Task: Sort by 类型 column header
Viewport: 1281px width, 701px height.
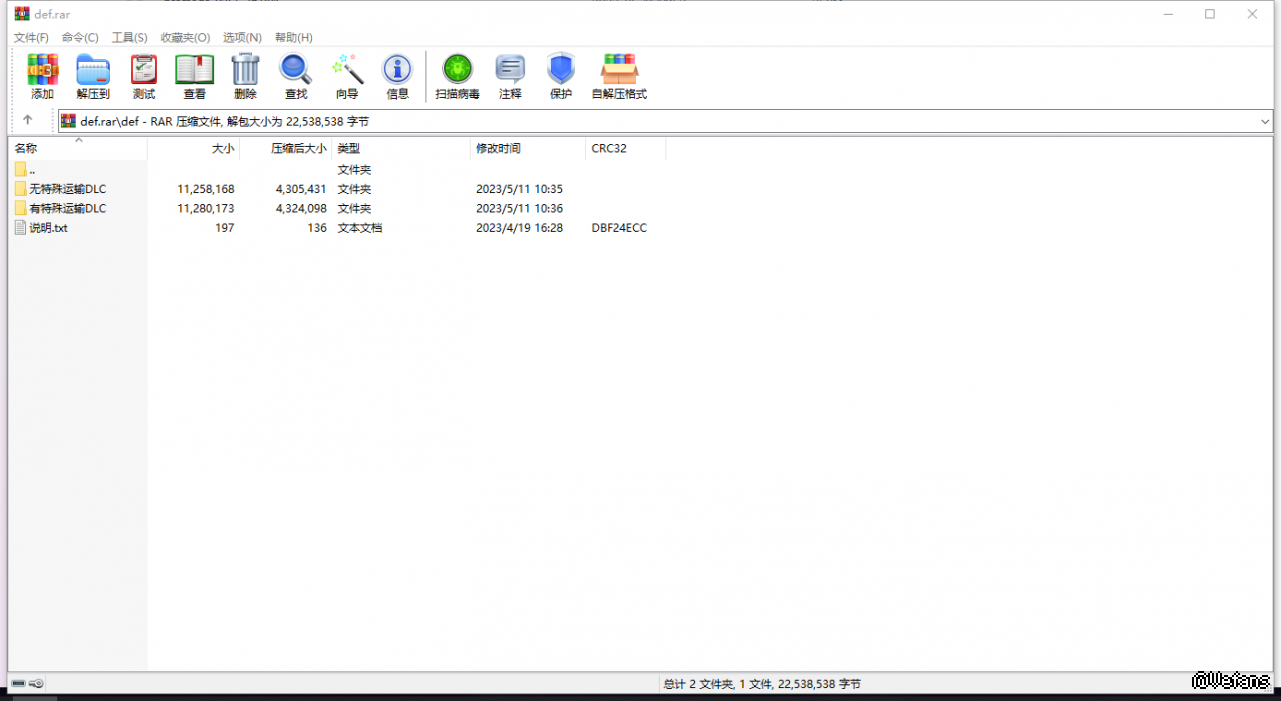Action: tap(401, 148)
